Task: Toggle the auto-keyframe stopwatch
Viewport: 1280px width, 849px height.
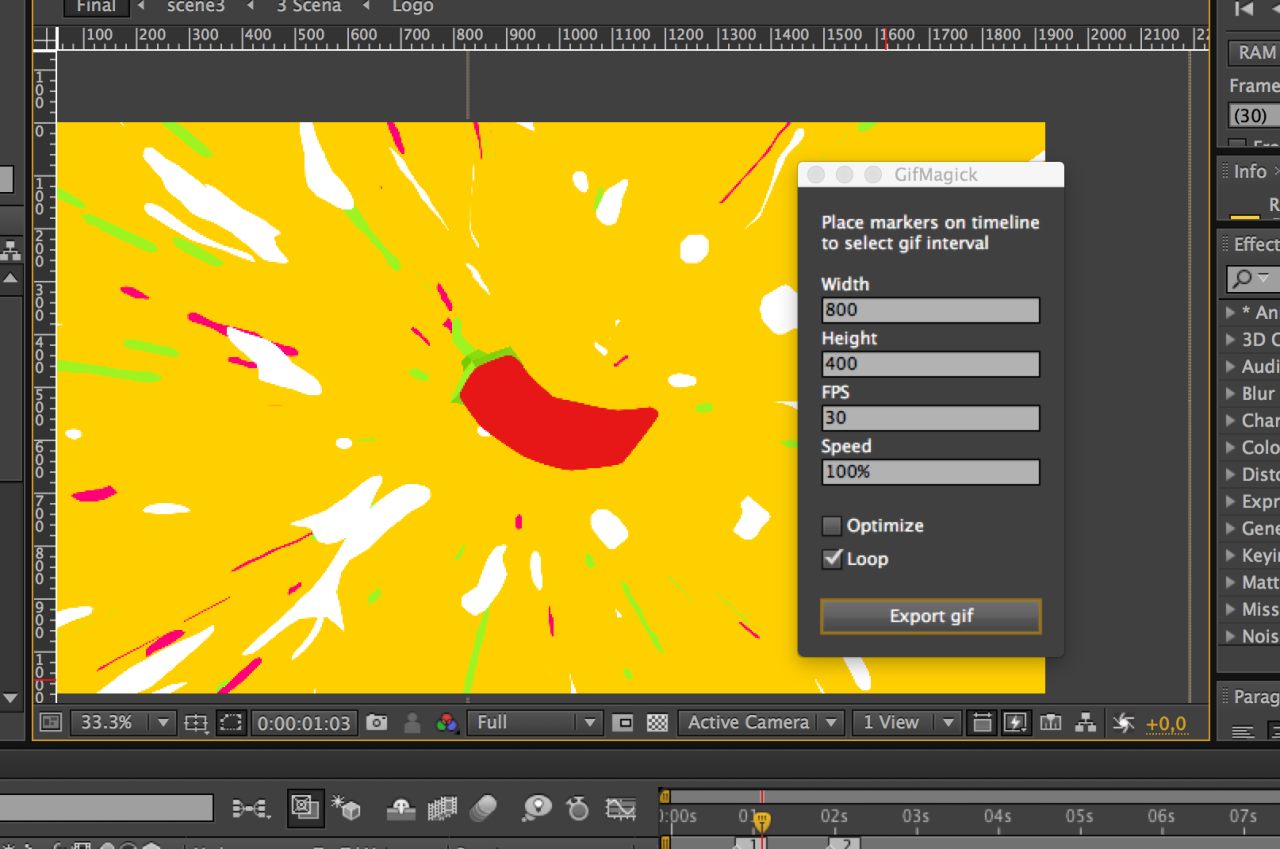Action: point(578,808)
